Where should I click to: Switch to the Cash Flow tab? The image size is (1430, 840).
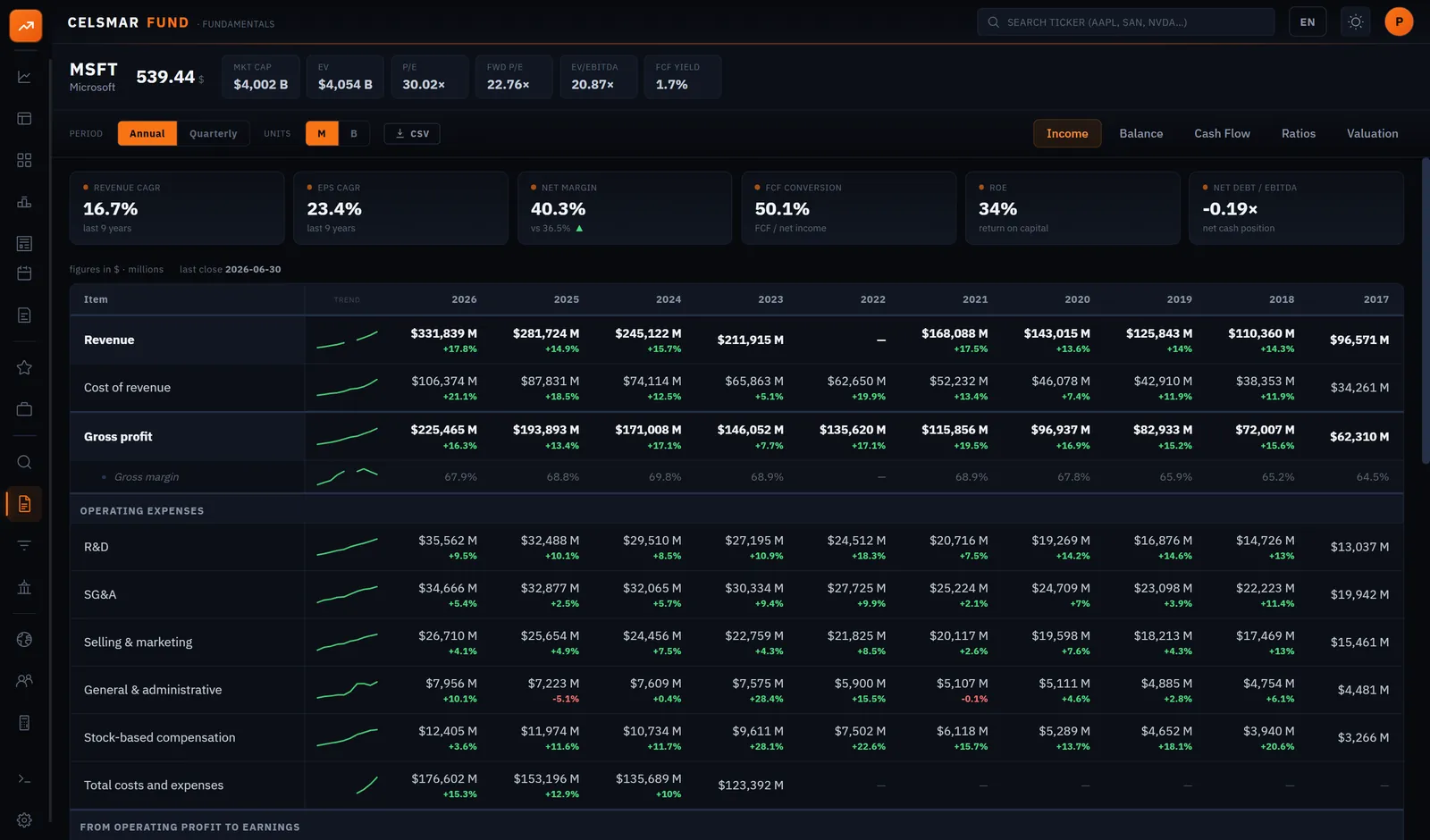pos(1222,133)
